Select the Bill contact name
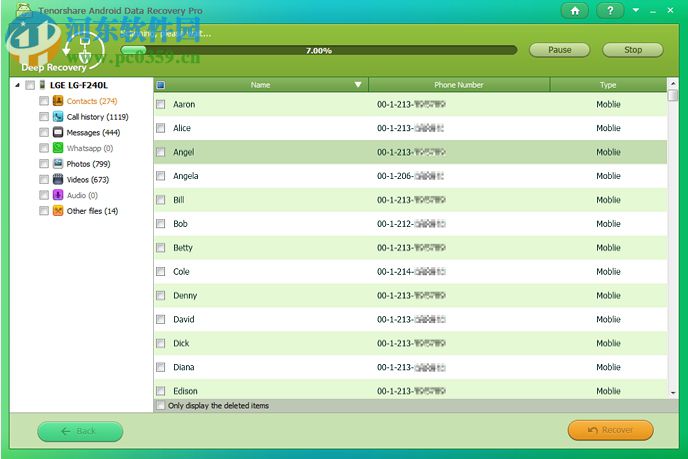The image size is (688, 459). (179, 200)
